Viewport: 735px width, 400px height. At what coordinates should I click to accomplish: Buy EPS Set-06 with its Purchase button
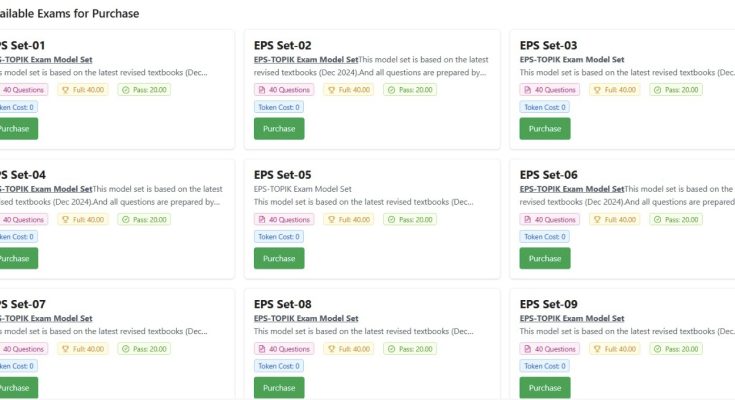(545, 259)
